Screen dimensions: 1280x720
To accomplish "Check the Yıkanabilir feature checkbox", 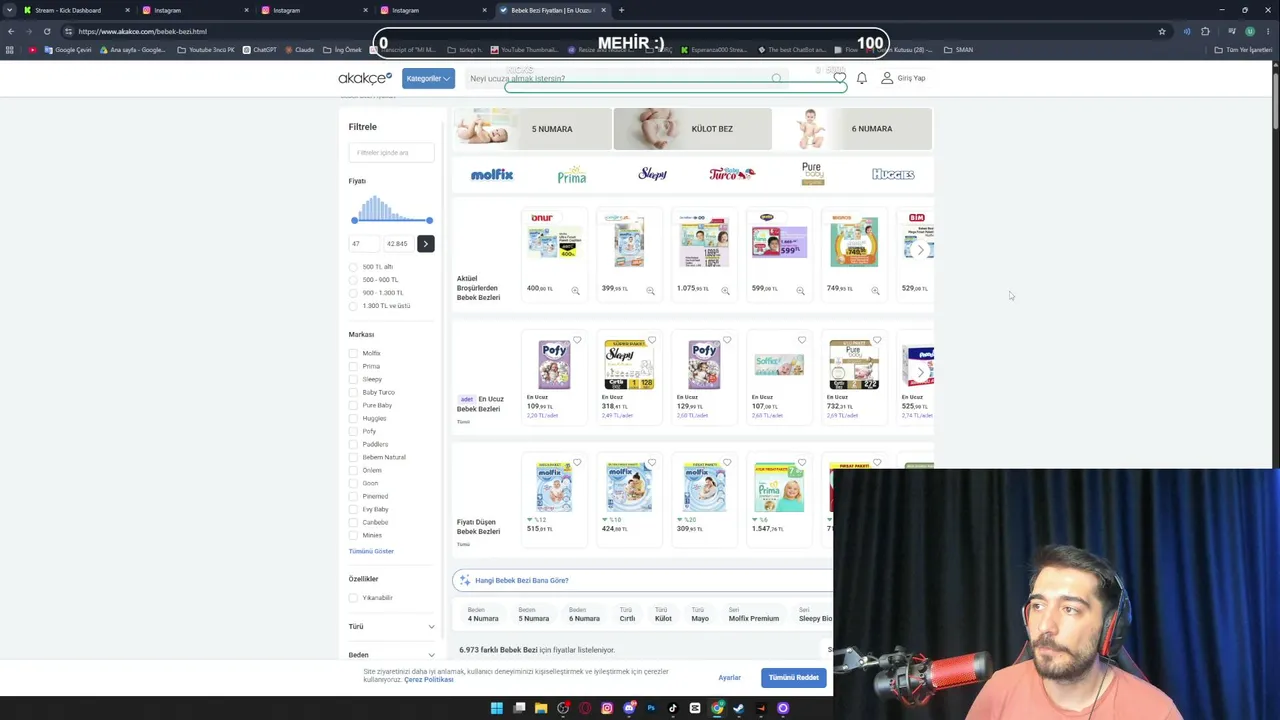I will (353, 598).
